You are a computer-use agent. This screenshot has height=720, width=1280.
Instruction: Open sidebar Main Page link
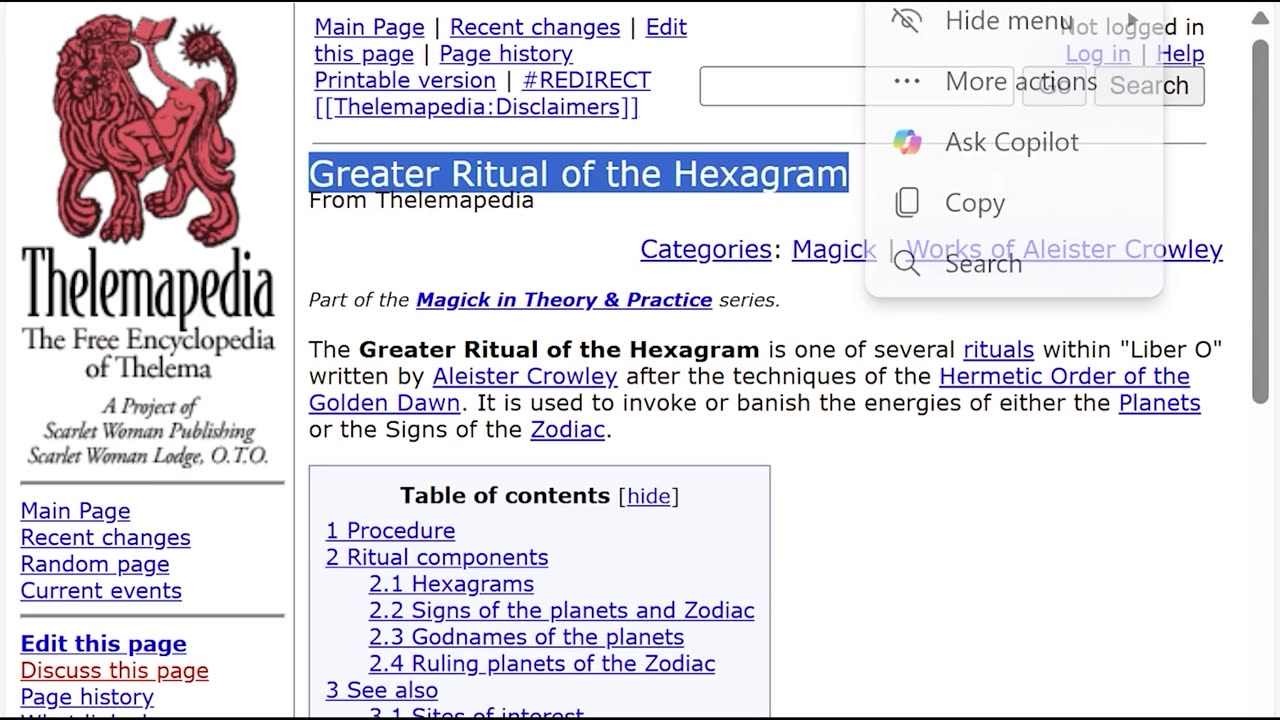75,511
